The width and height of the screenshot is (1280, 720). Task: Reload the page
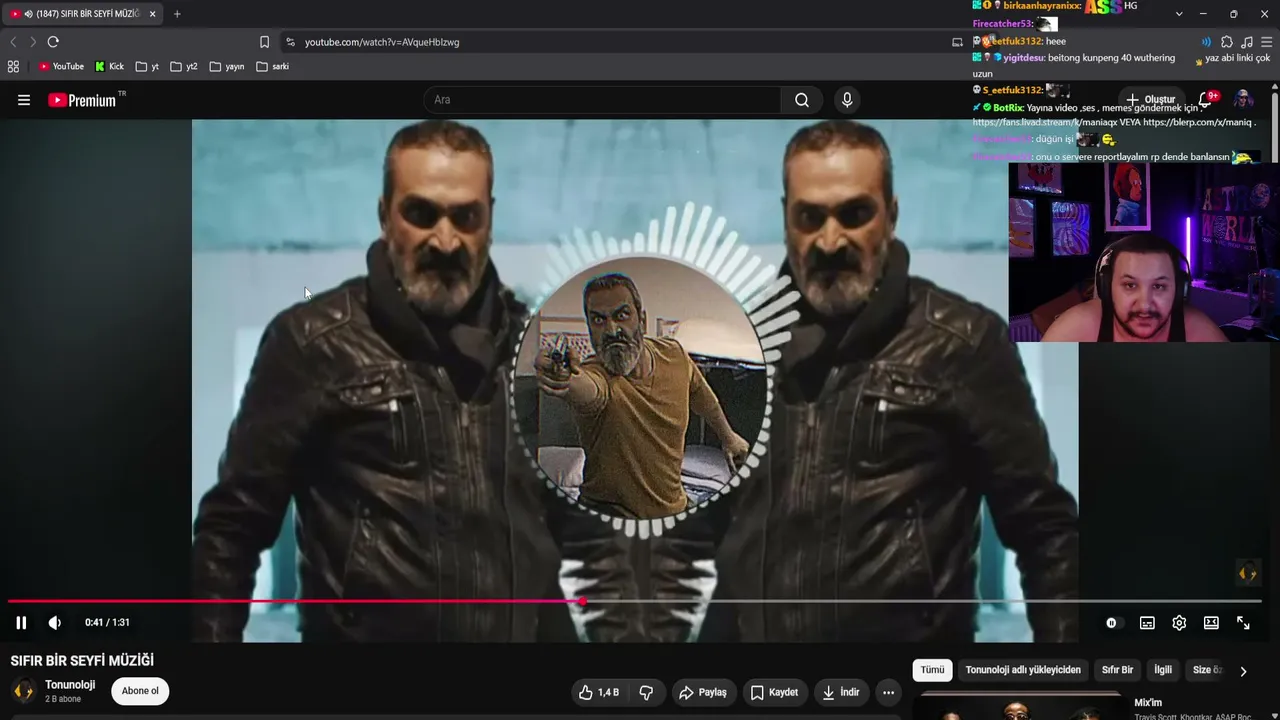53,42
